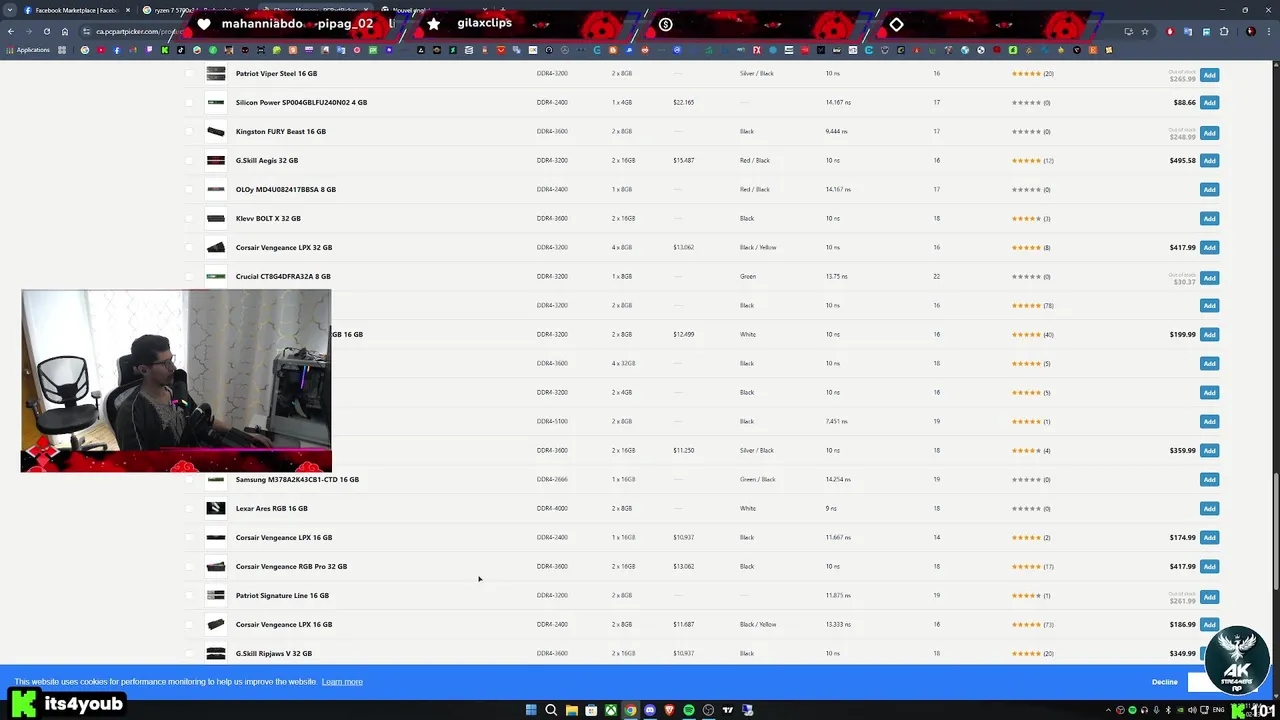The width and height of the screenshot is (1280, 720).
Task: Open TradingView from the taskbar
Action: (728, 710)
